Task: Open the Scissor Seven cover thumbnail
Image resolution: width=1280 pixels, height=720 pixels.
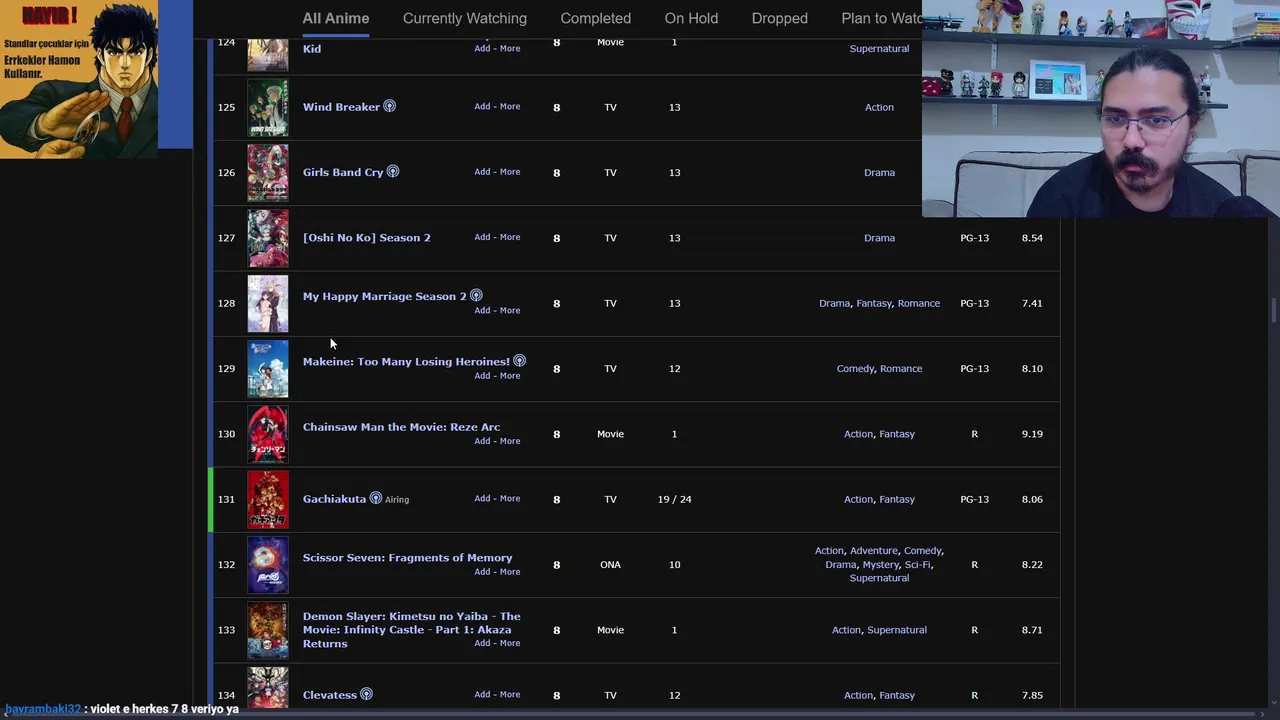Action: 268,564
